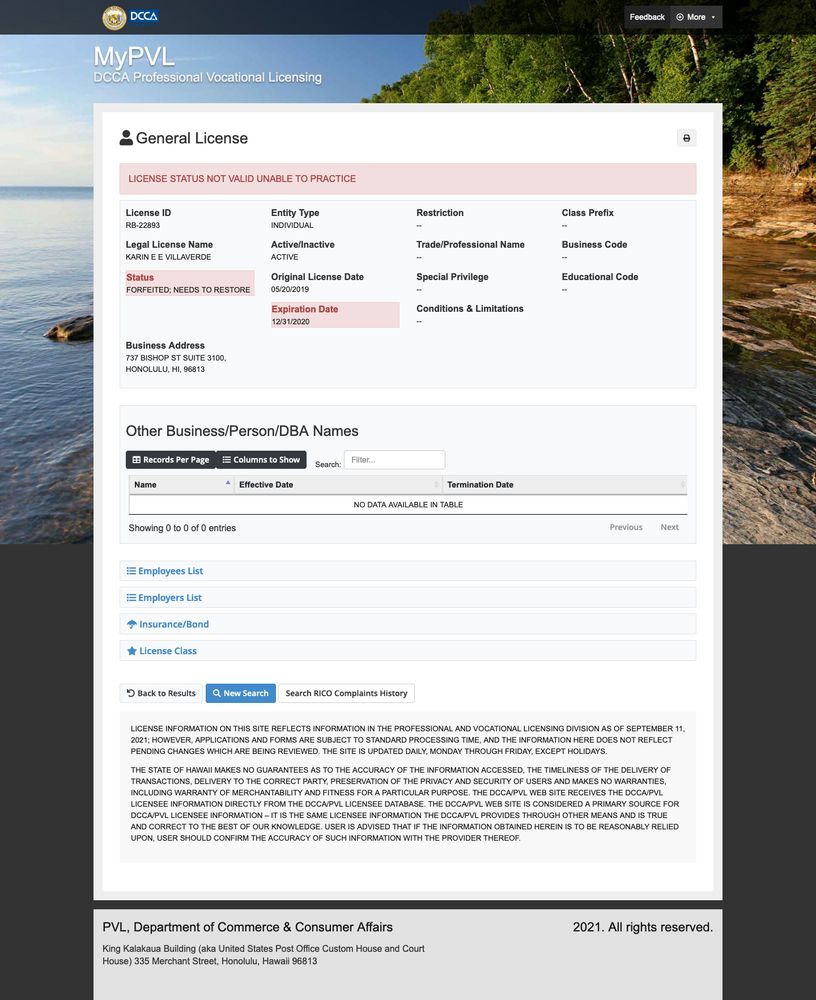The height and width of the screenshot is (1000, 816).
Task: Click the DCCA logo in header
Action: coord(143,17)
